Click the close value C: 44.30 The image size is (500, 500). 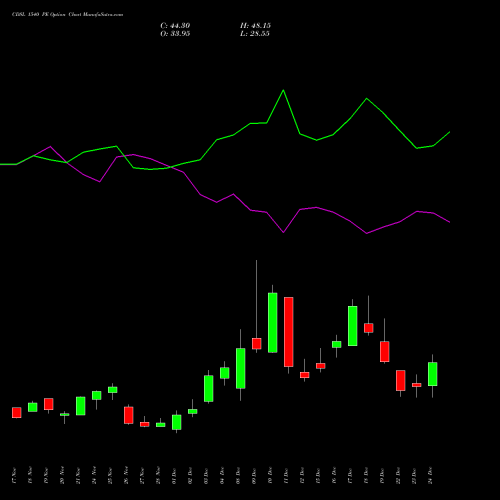pyautogui.click(x=175, y=26)
